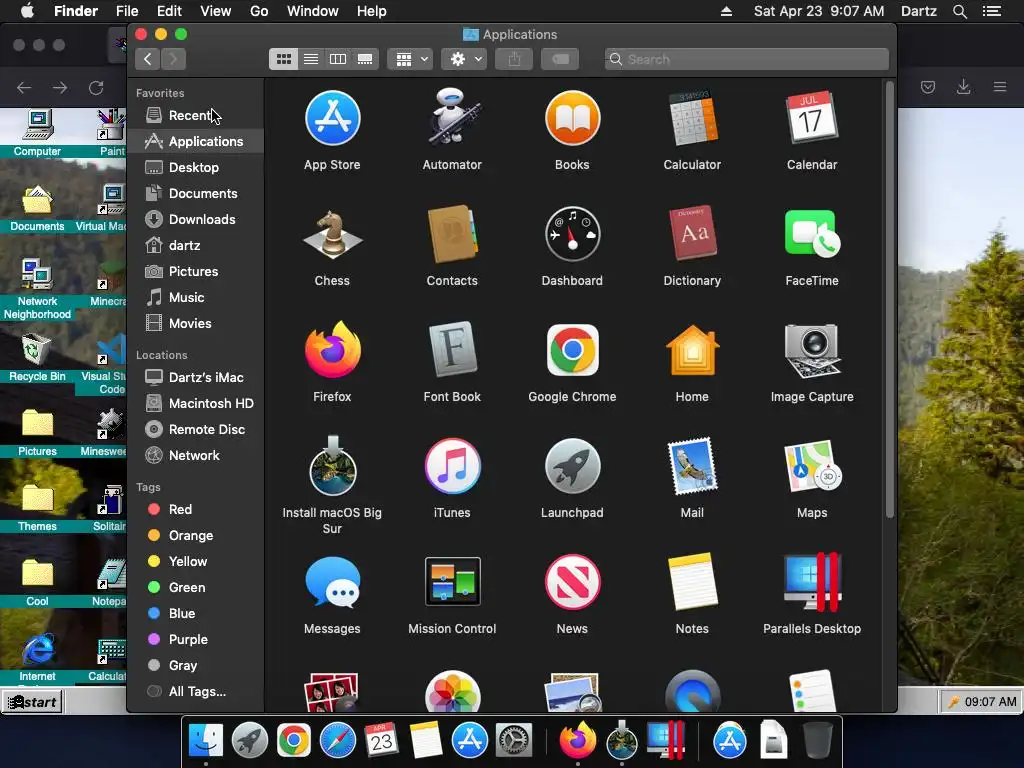Click the downloads icon in background browser
The height and width of the screenshot is (768, 1024).
(x=963, y=87)
